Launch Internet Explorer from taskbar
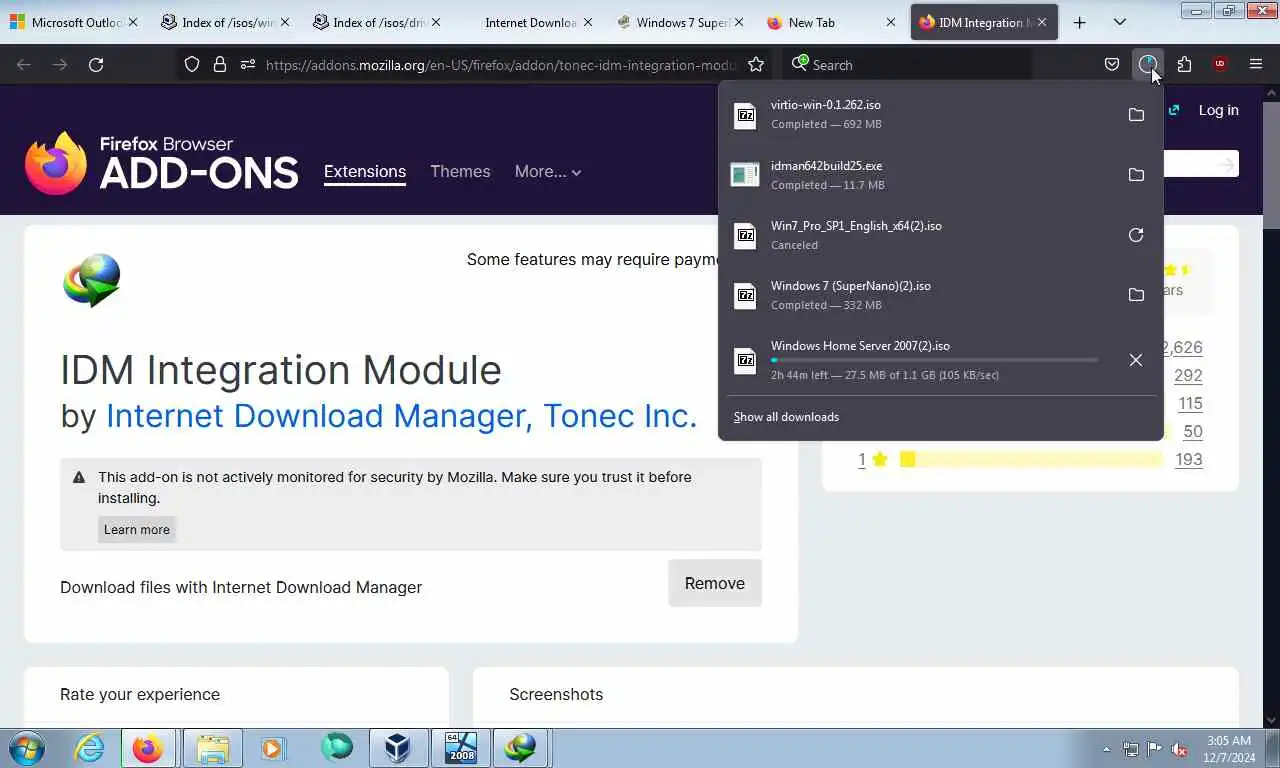Viewport: 1280px width, 768px height. tap(89, 748)
